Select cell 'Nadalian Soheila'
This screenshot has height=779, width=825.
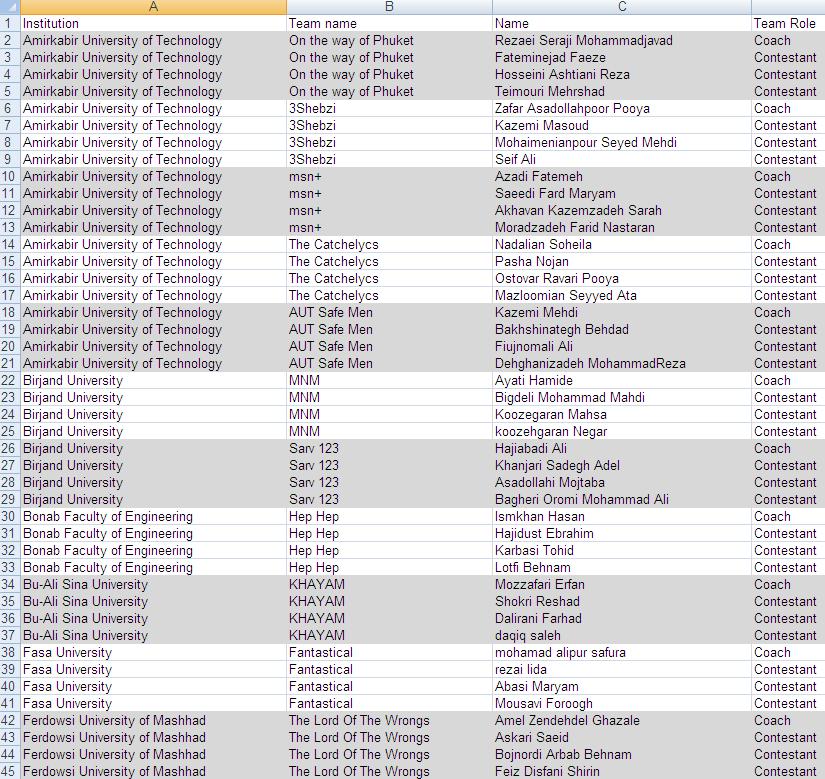click(x=622, y=245)
